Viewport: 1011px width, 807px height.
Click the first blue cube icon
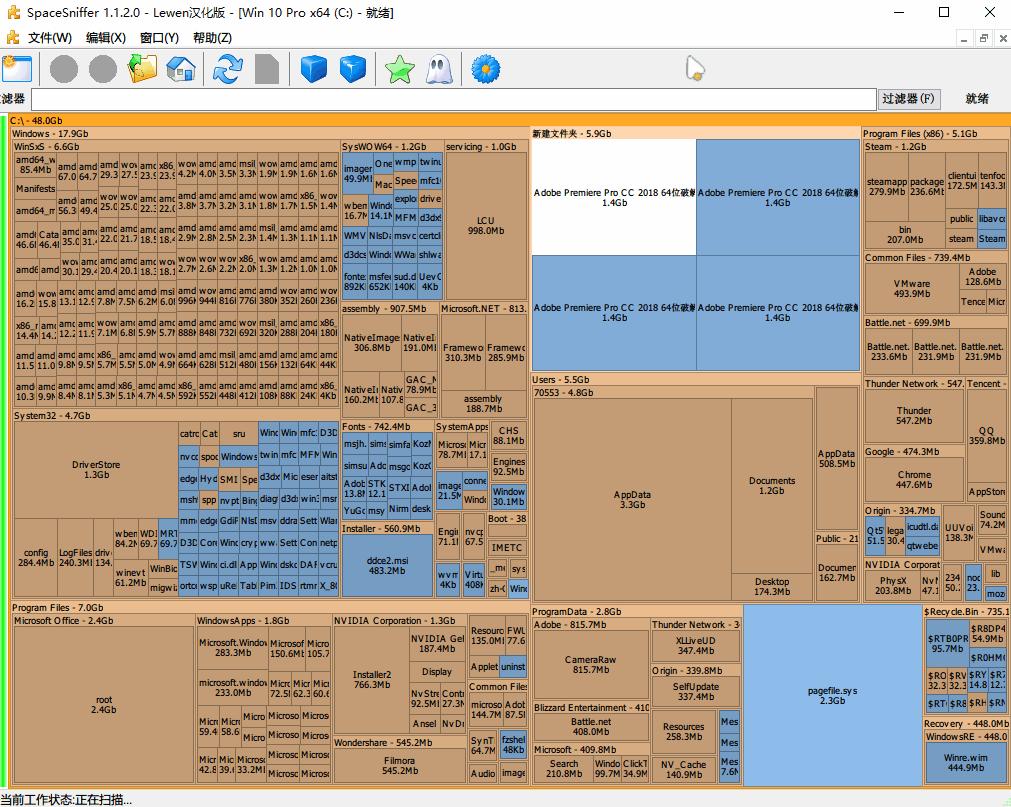point(314,69)
